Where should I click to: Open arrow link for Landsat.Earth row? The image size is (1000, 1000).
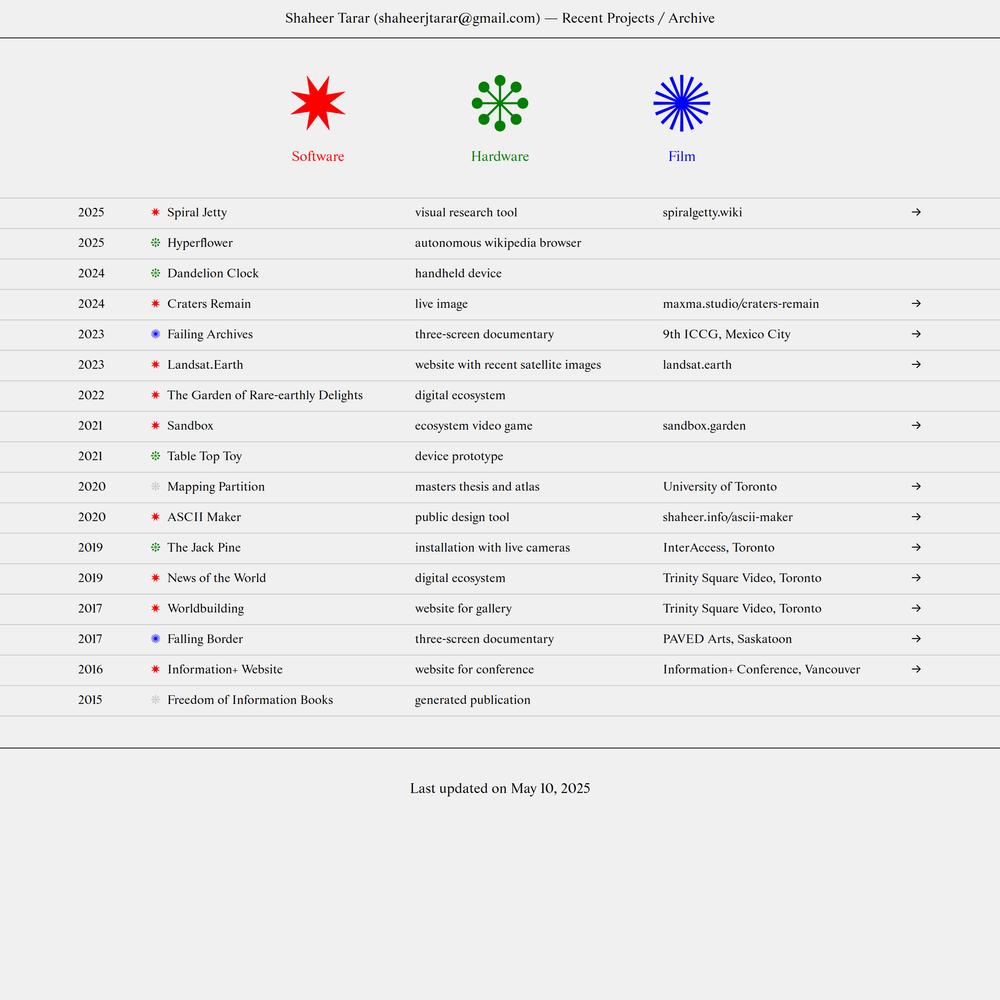tap(916, 365)
